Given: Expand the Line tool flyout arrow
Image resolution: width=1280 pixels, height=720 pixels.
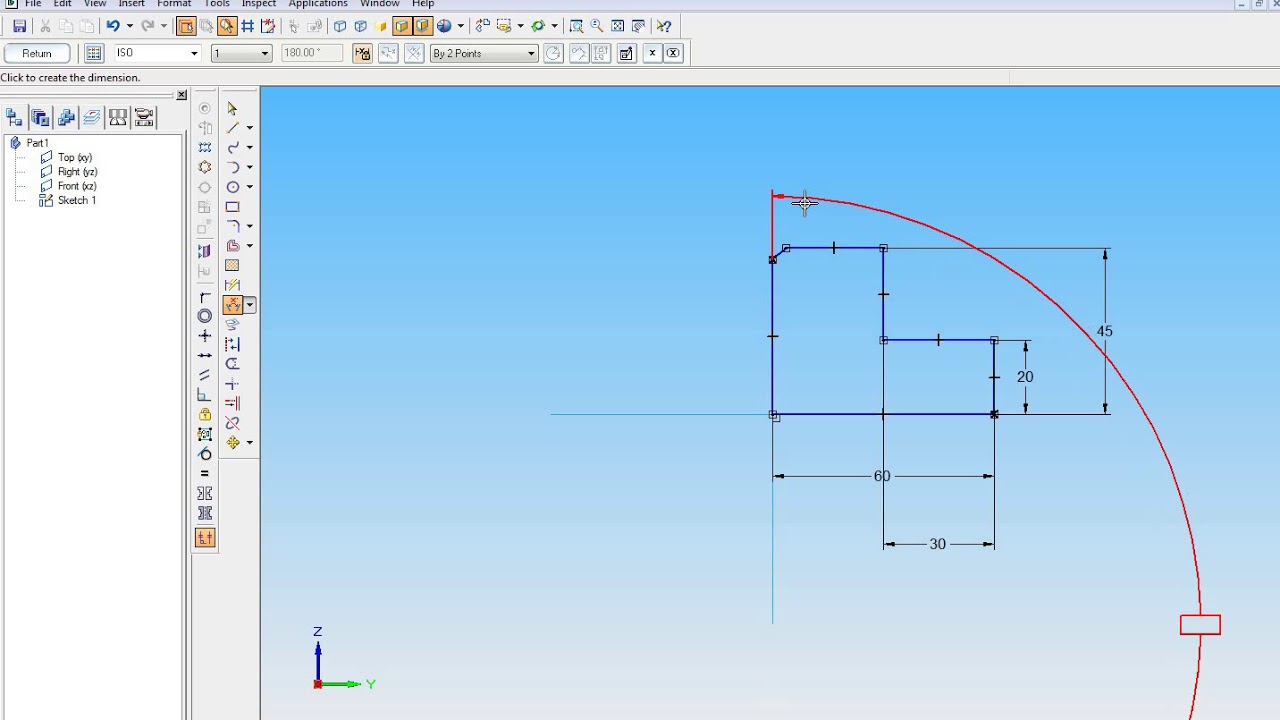Looking at the screenshot, I should (249, 128).
